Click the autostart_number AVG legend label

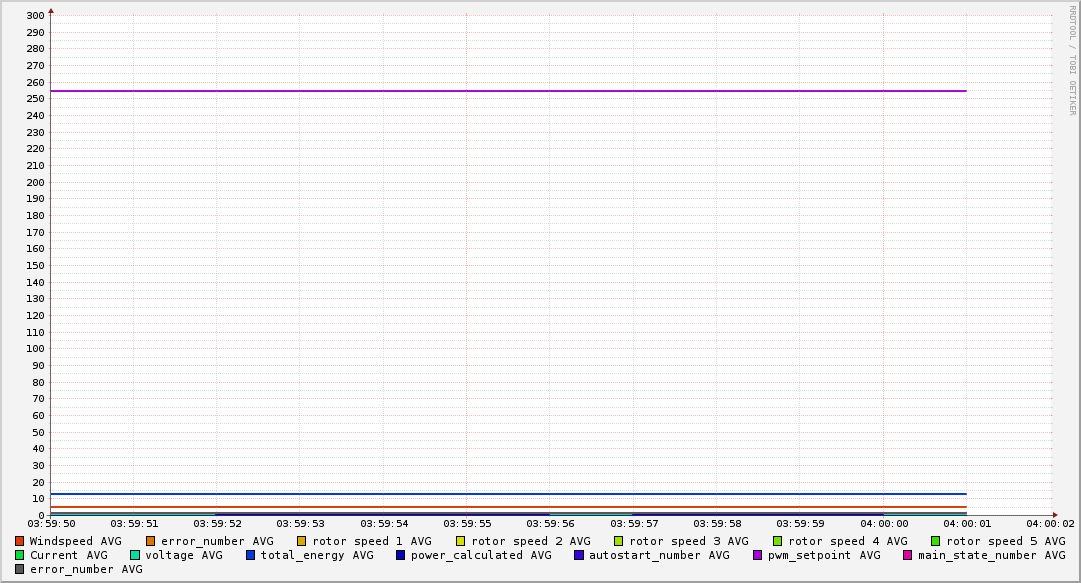click(658, 555)
